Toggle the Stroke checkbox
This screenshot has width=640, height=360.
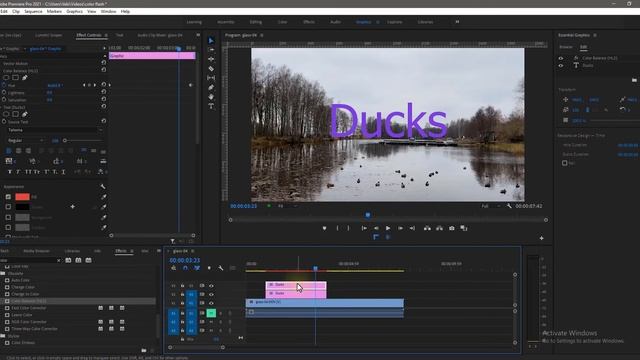point(8,207)
